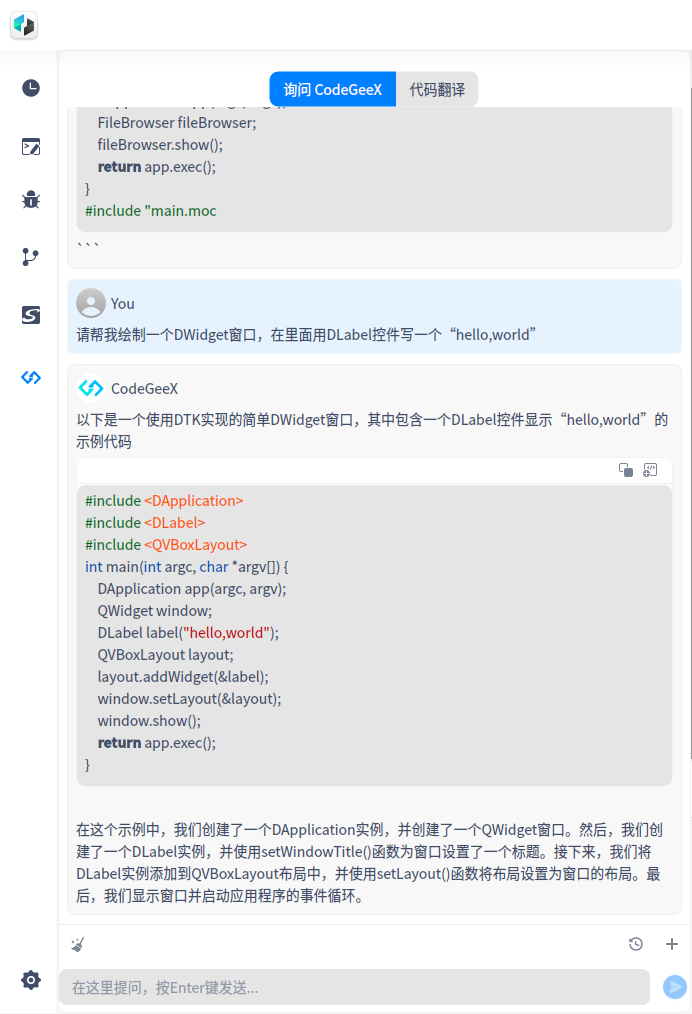The width and height of the screenshot is (692, 1014).
Task: Click the line window.show();
Action: click(x=149, y=720)
